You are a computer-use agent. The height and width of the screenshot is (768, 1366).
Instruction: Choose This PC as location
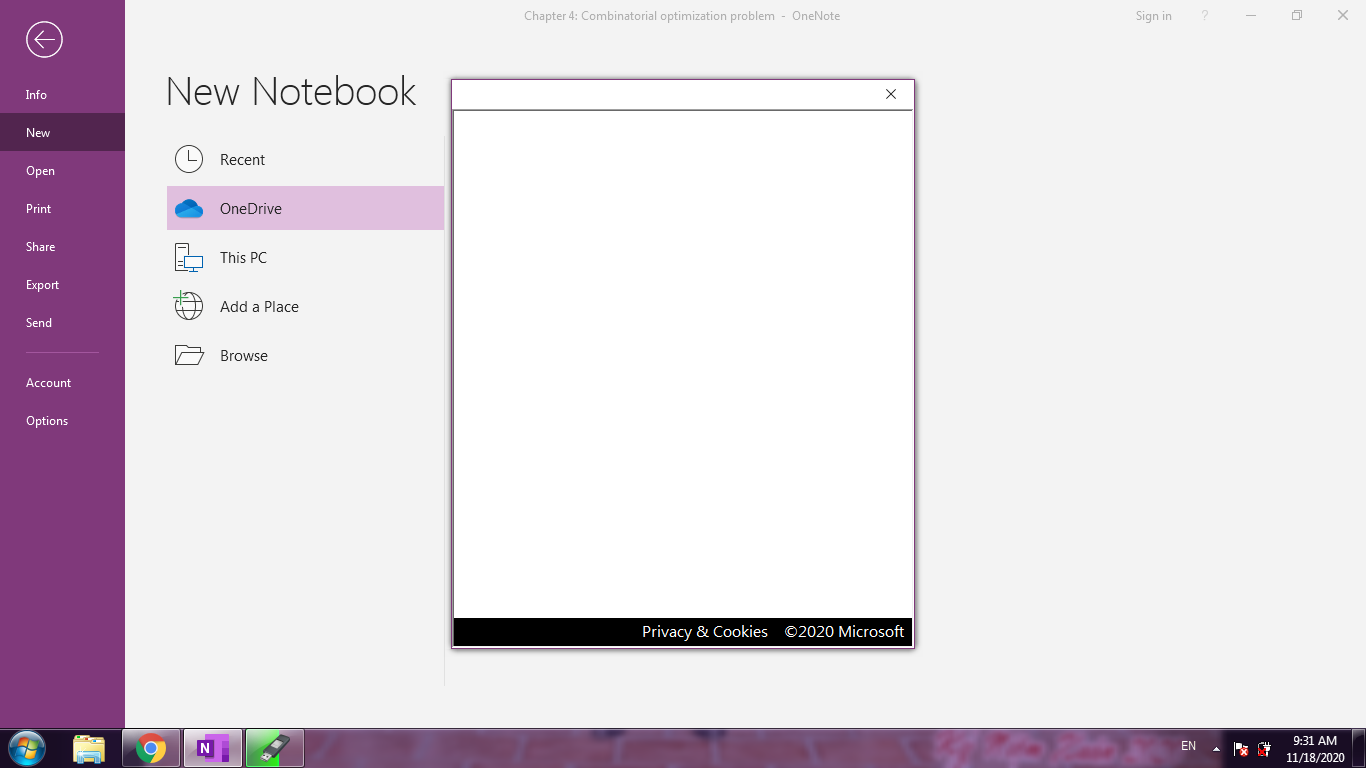tap(305, 258)
